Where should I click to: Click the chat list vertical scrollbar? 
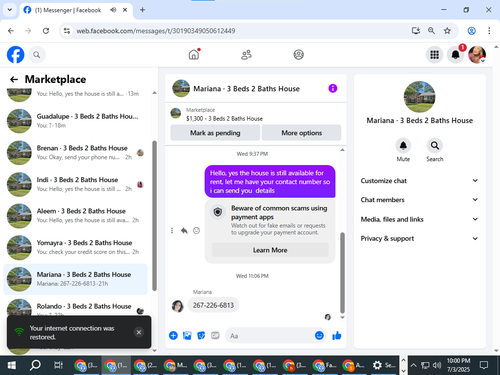tap(154, 215)
